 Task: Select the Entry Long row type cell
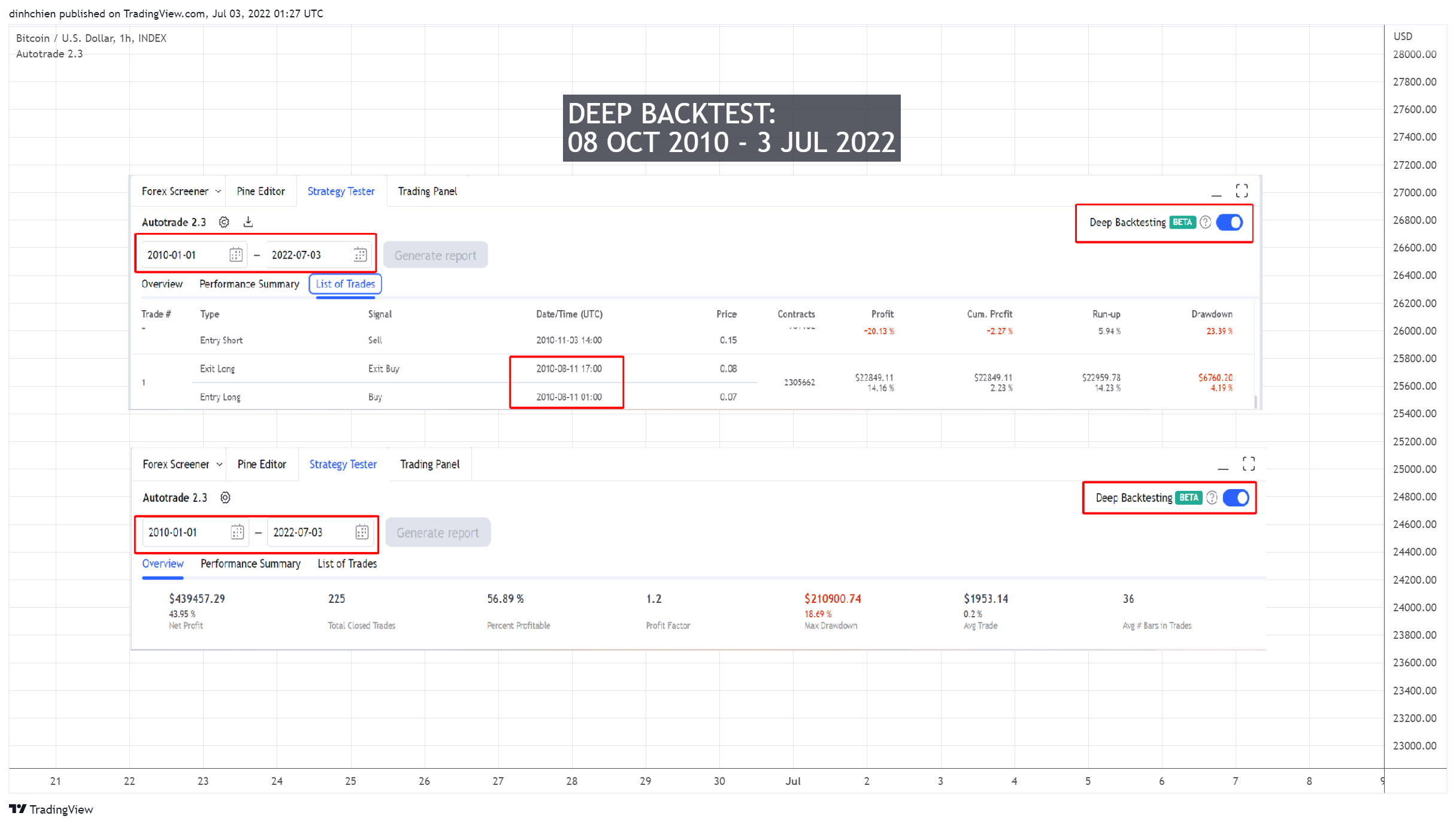point(220,397)
